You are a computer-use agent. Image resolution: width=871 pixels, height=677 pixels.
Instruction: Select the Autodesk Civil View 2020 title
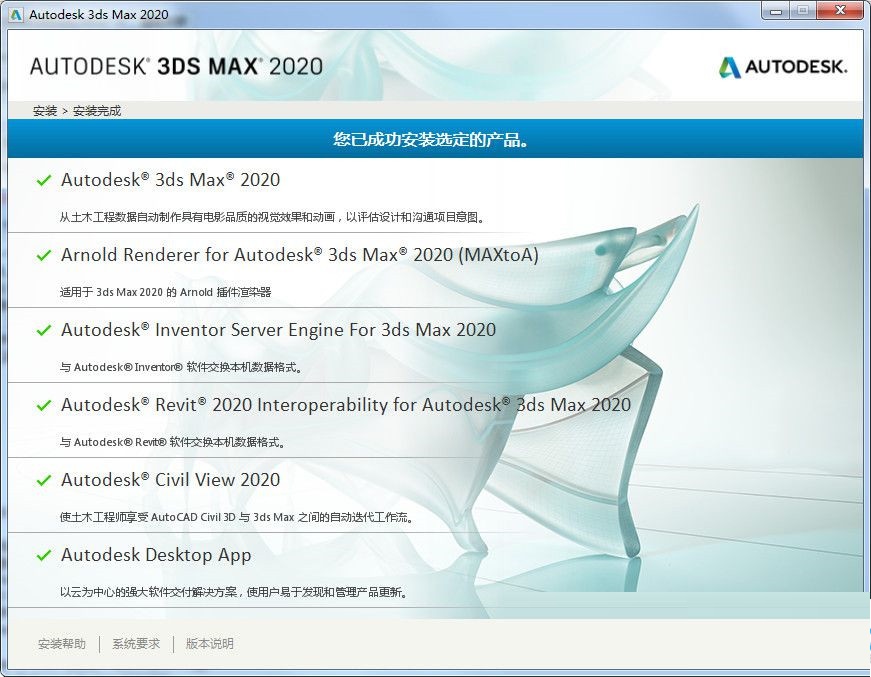point(171,480)
